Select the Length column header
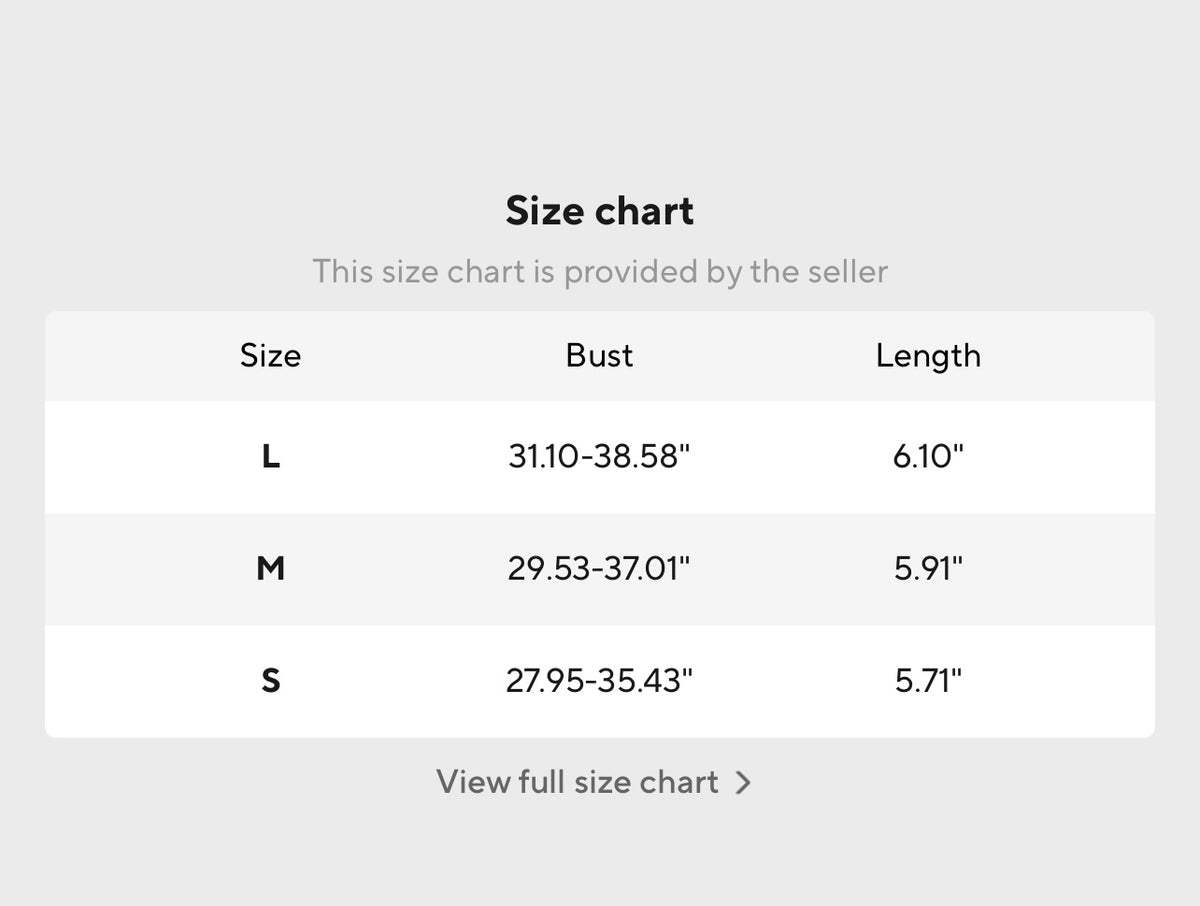Screen dimensions: 1200x906 tap(928, 356)
